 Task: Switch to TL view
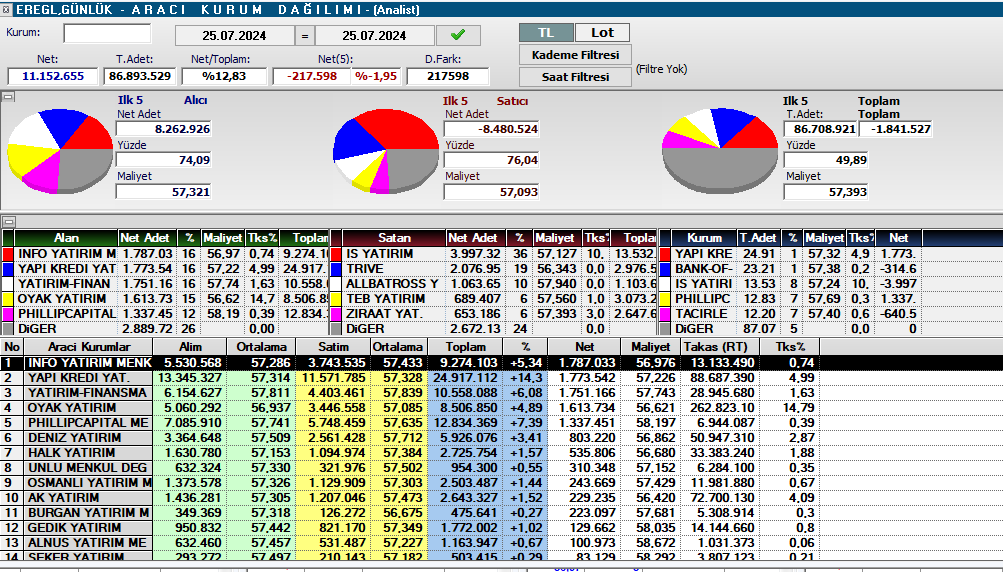(x=546, y=33)
